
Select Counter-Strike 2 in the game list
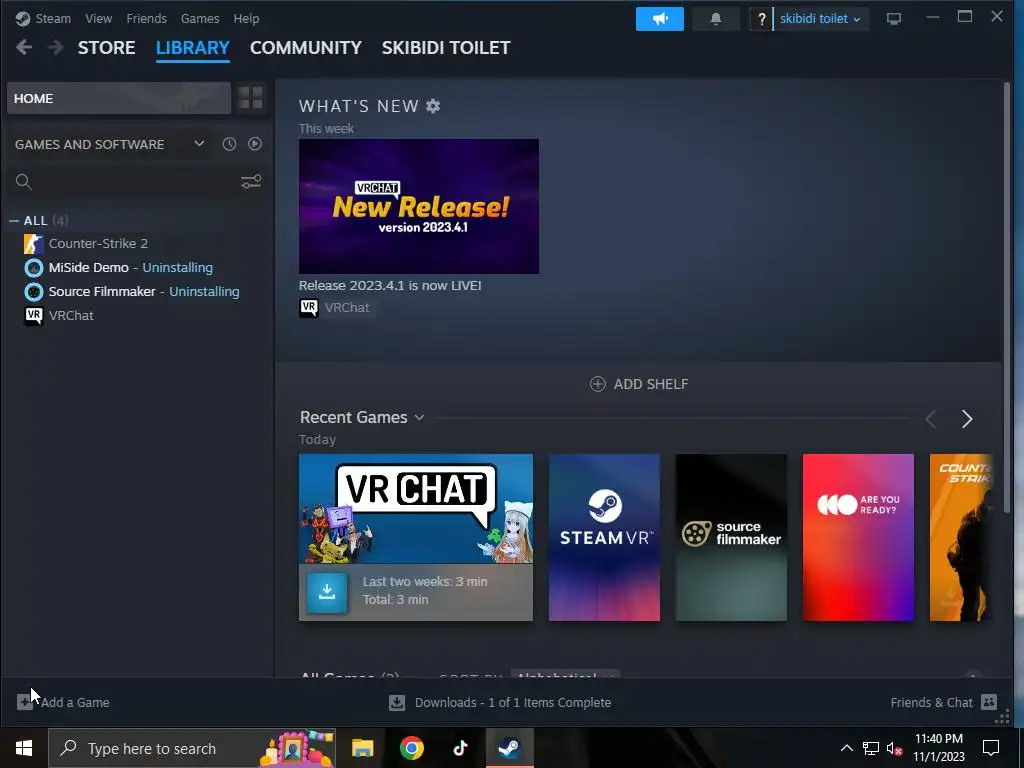[x=98, y=244]
